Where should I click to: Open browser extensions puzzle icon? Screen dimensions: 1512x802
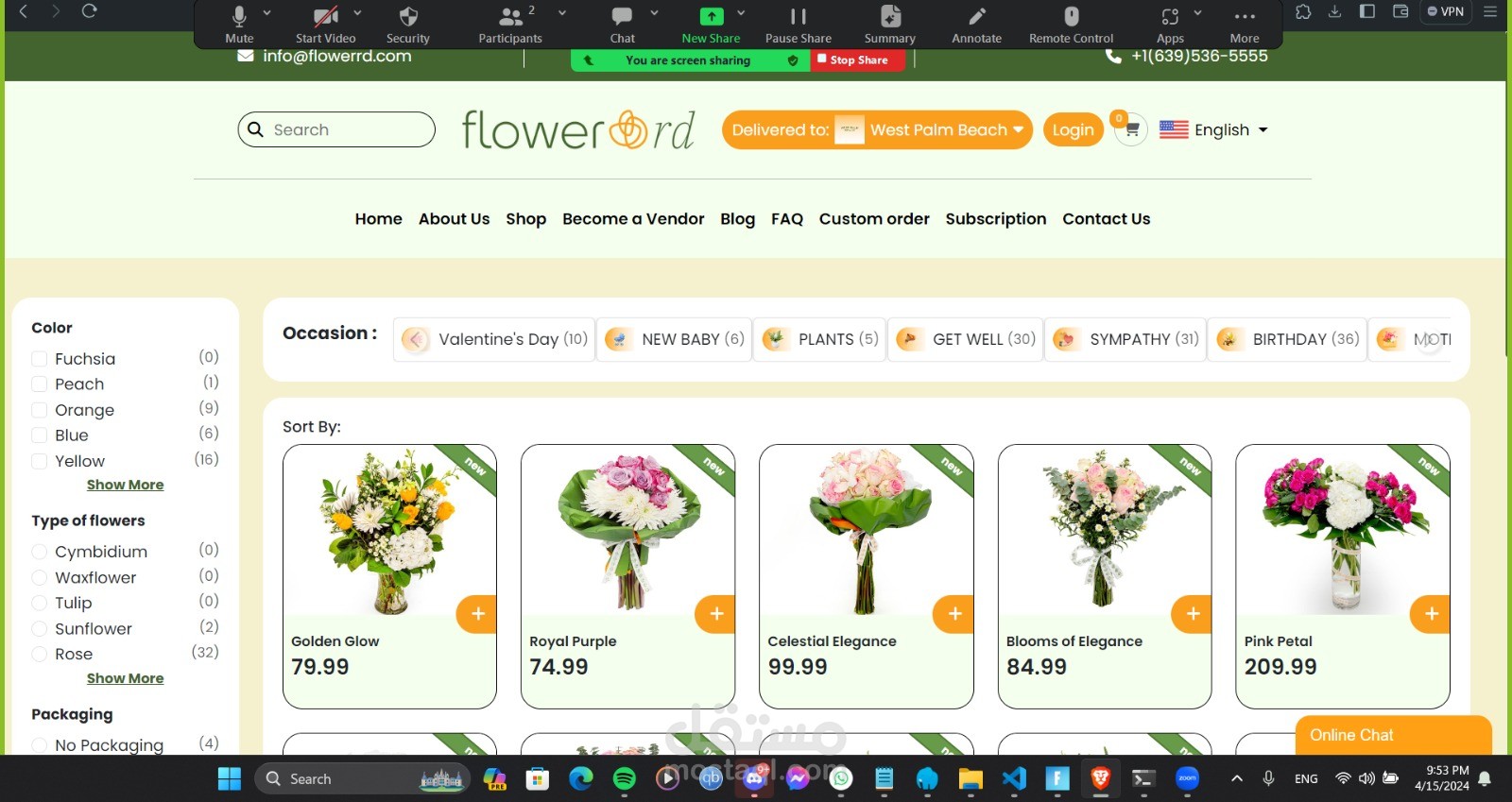tap(1303, 11)
